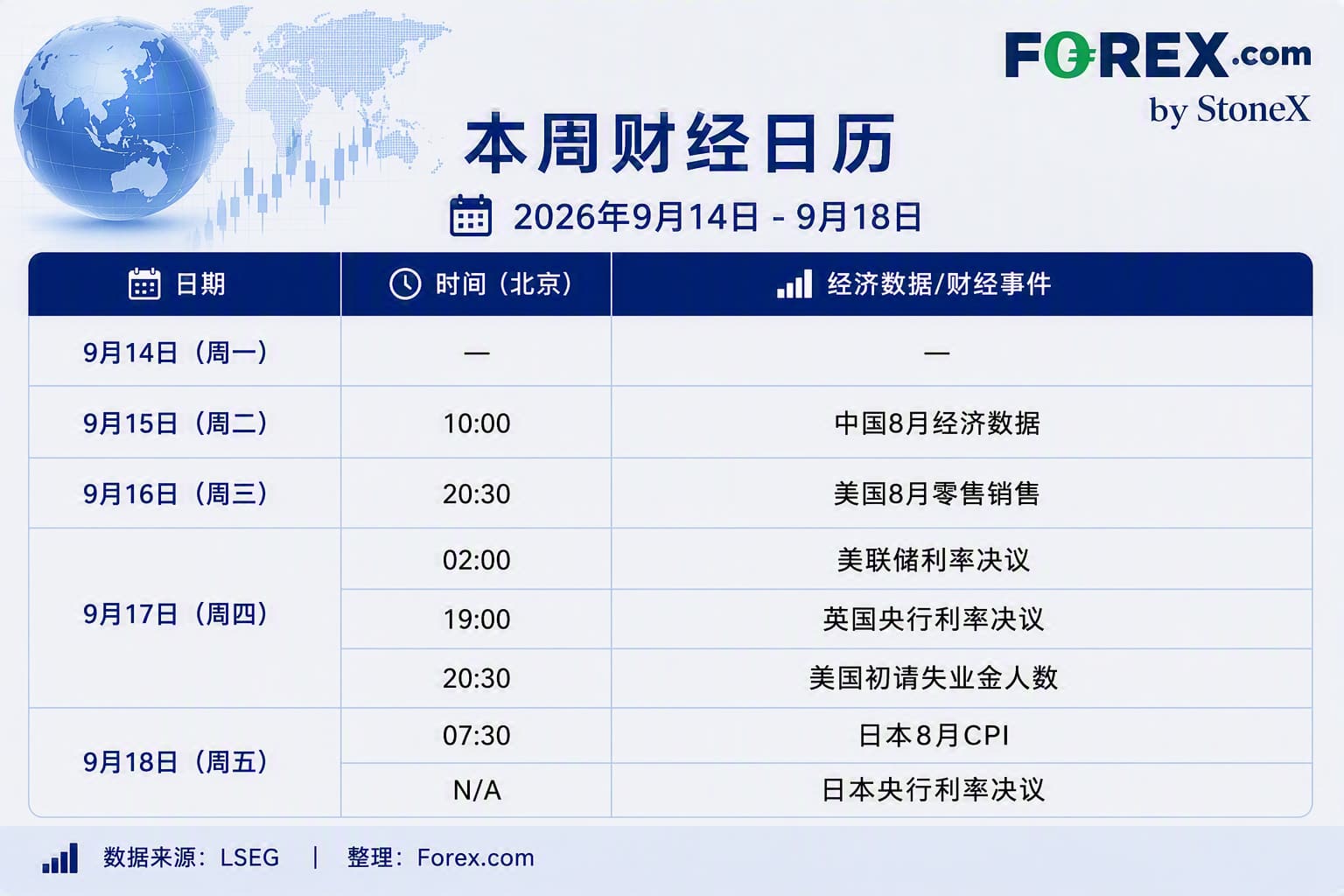1344x896 pixels.
Task: Click the calendar icon in the 日期 header
Action: coord(144,283)
